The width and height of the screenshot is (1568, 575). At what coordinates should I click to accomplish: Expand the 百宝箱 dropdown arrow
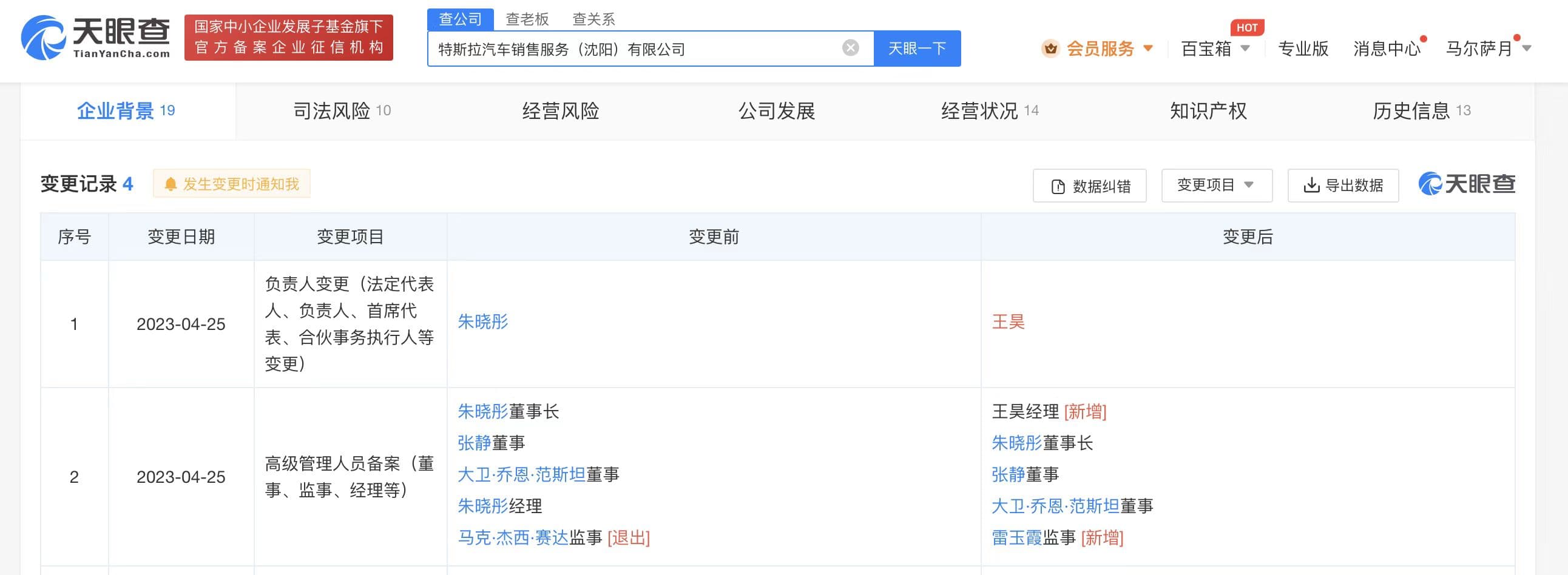1245,48
